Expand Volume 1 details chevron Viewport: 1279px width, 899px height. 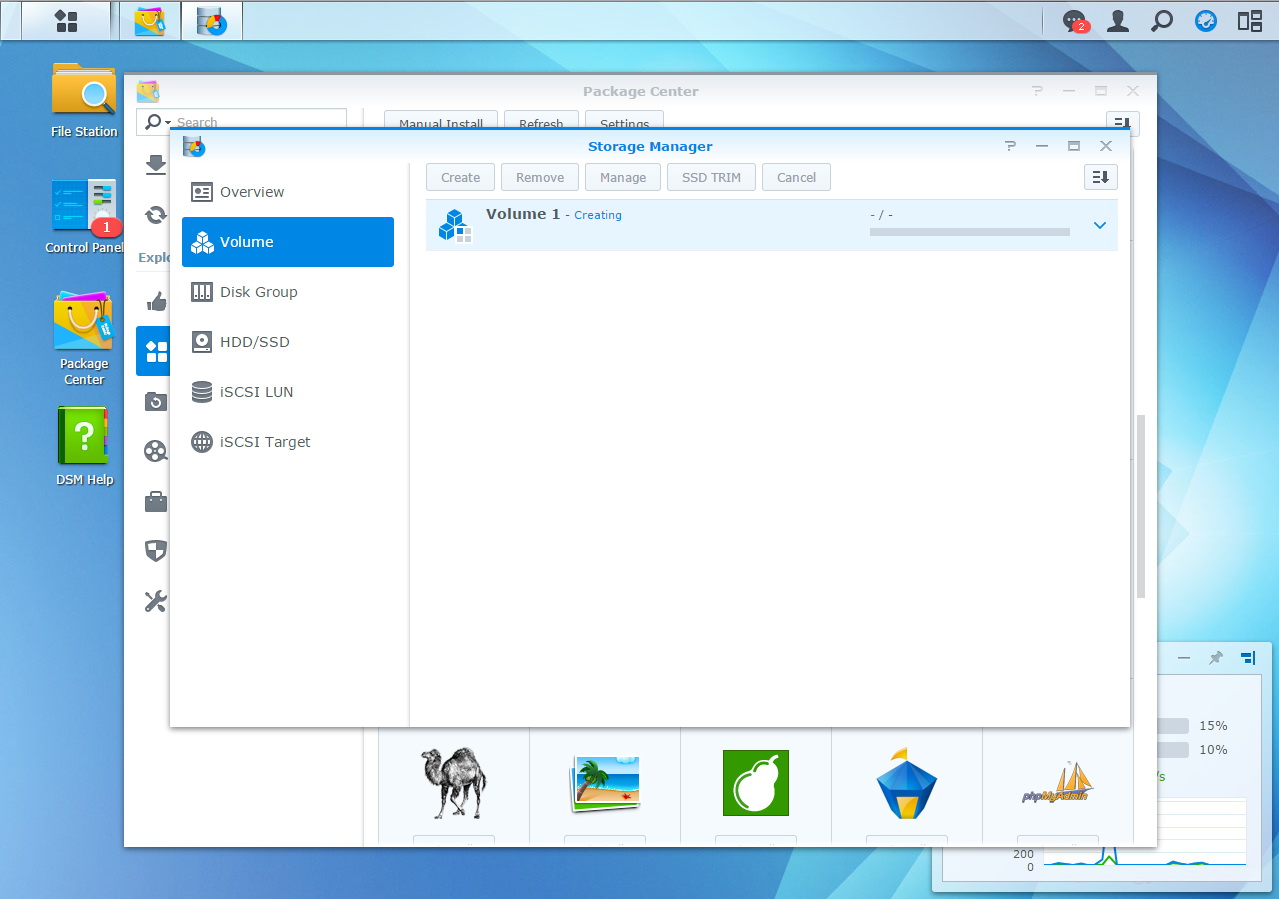(x=1100, y=225)
